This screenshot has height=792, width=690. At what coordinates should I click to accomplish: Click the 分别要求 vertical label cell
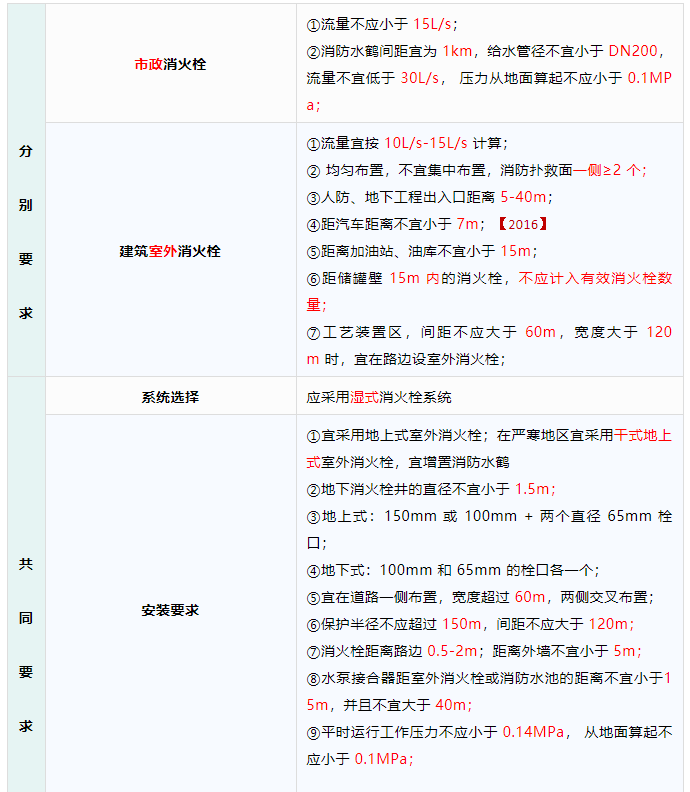26,231
